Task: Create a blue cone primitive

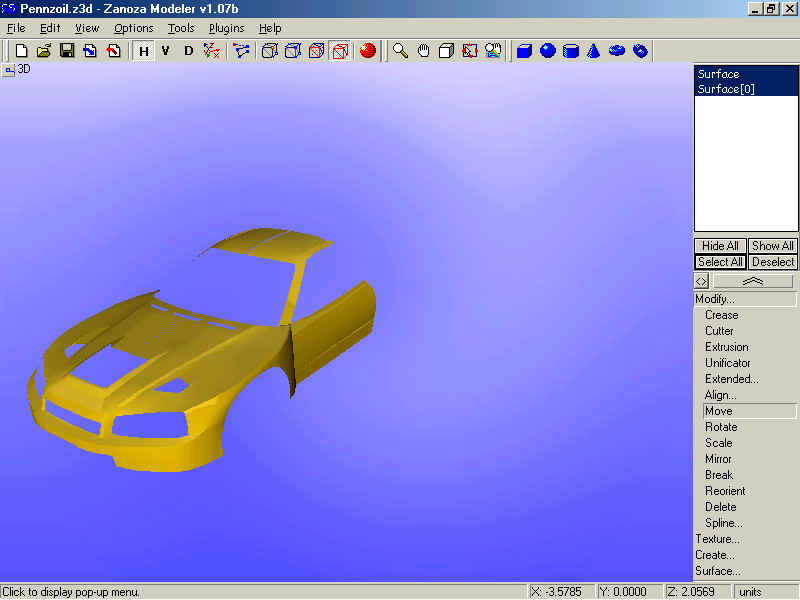Action: point(594,51)
